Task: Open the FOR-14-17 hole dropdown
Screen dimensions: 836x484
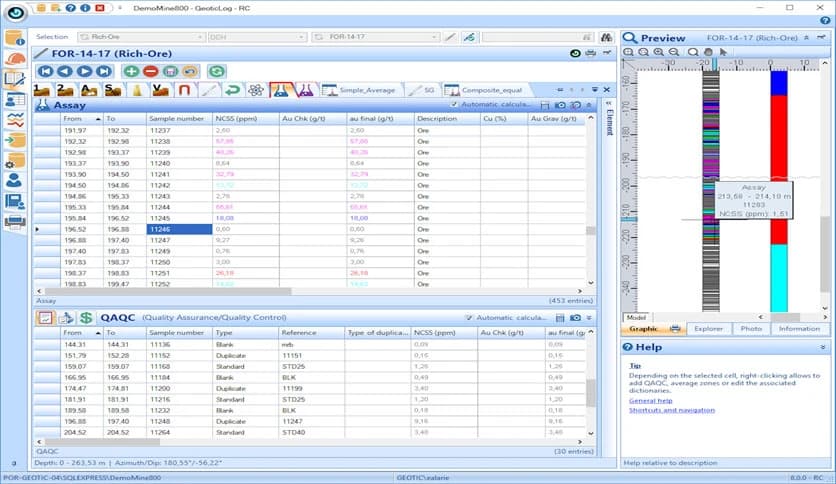Action: pos(377,37)
